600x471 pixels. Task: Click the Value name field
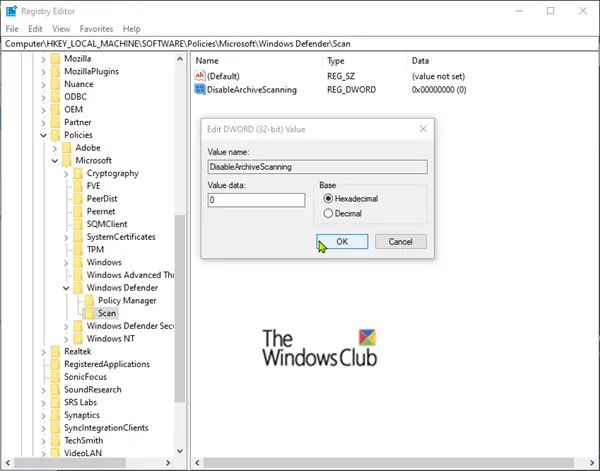pos(318,167)
